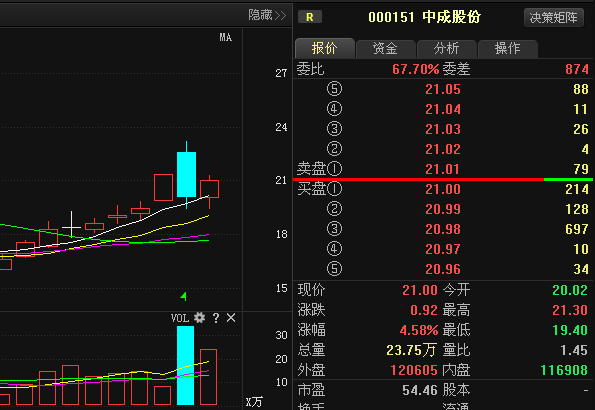The image size is (595, 410).
Task: Click the MA indicator label
Action: tap(225, 37)
